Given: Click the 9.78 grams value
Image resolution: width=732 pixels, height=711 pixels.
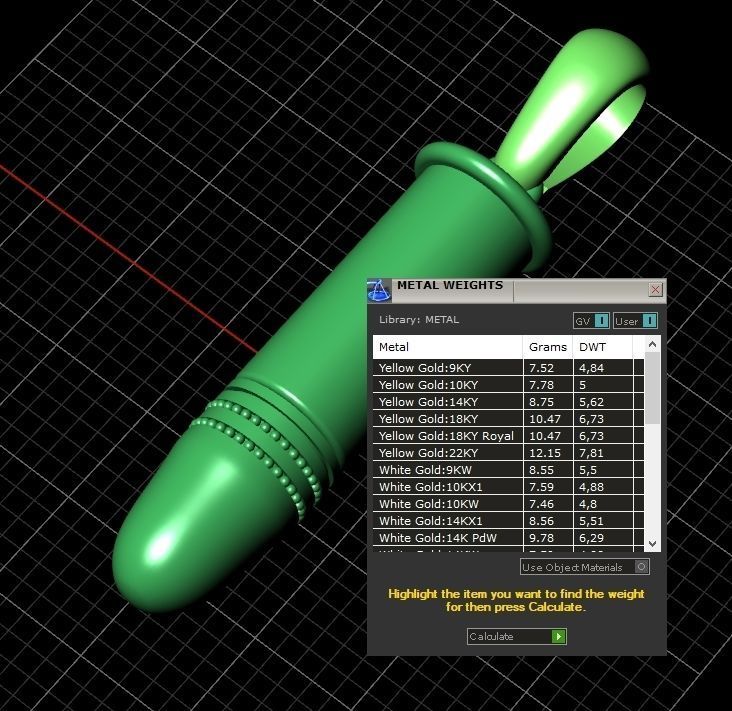Looking at the screenshot, I should point(541,538).
